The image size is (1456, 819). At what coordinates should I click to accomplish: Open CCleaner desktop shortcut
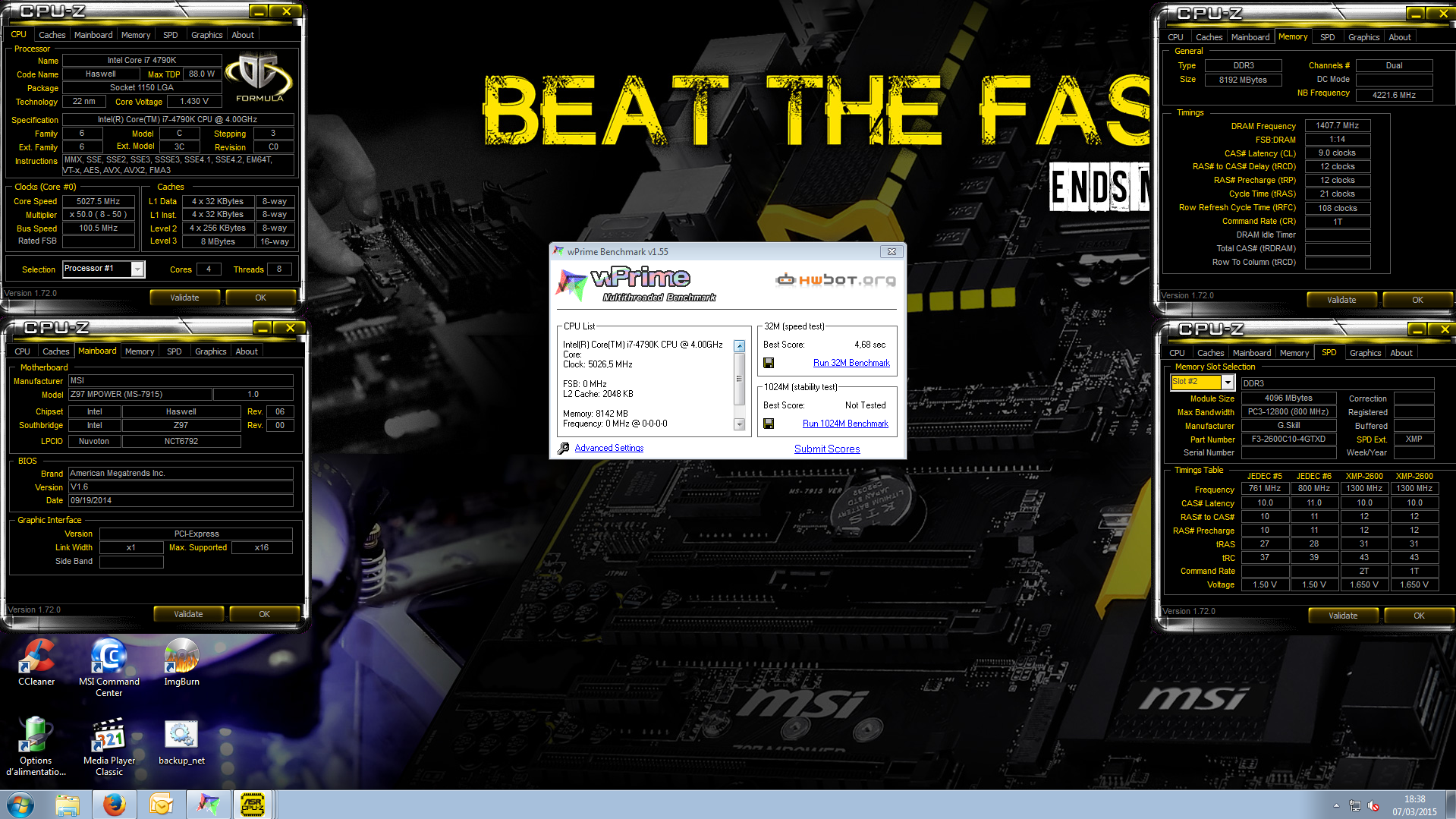point(36,662)
